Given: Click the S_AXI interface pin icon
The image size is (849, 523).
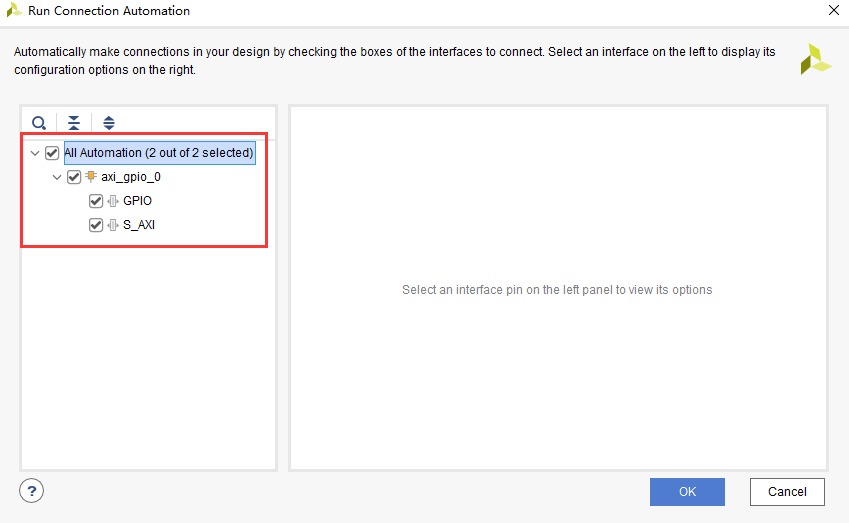Looking at the screenshot, I should tap(113, 225).
